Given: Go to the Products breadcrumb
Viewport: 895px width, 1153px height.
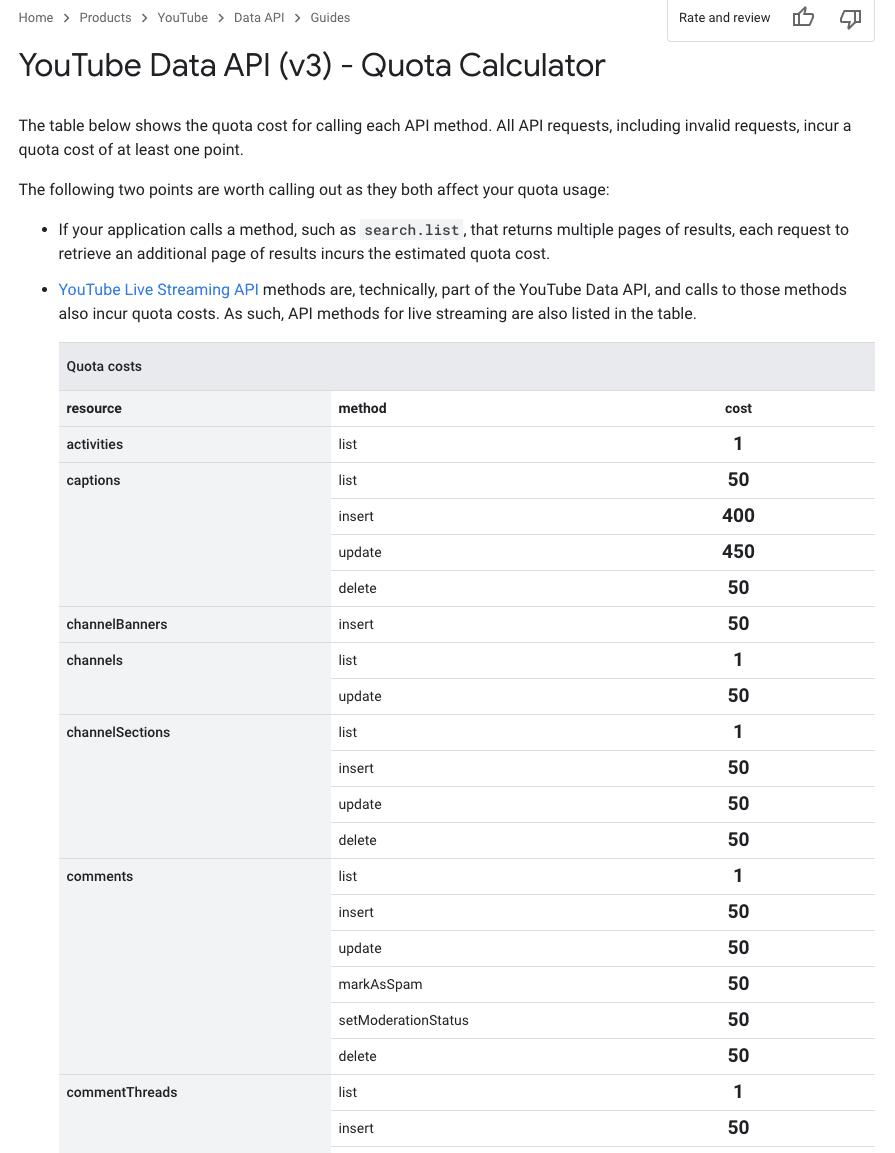Looking at the screenshot, I should point(105,18).
